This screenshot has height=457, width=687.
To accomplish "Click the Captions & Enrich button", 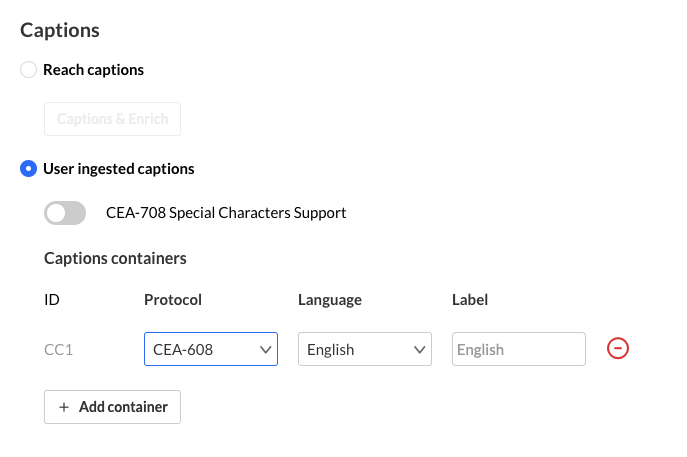I will click(x=112, y=119).
